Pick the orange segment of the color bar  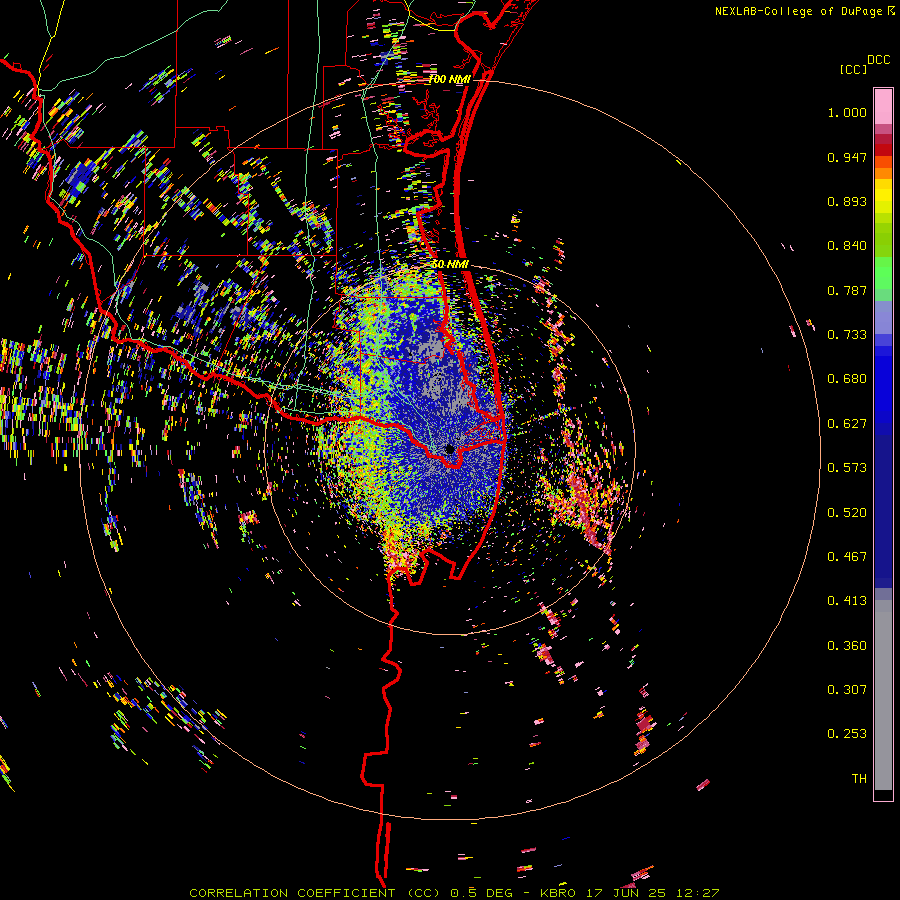click(883, 173)
